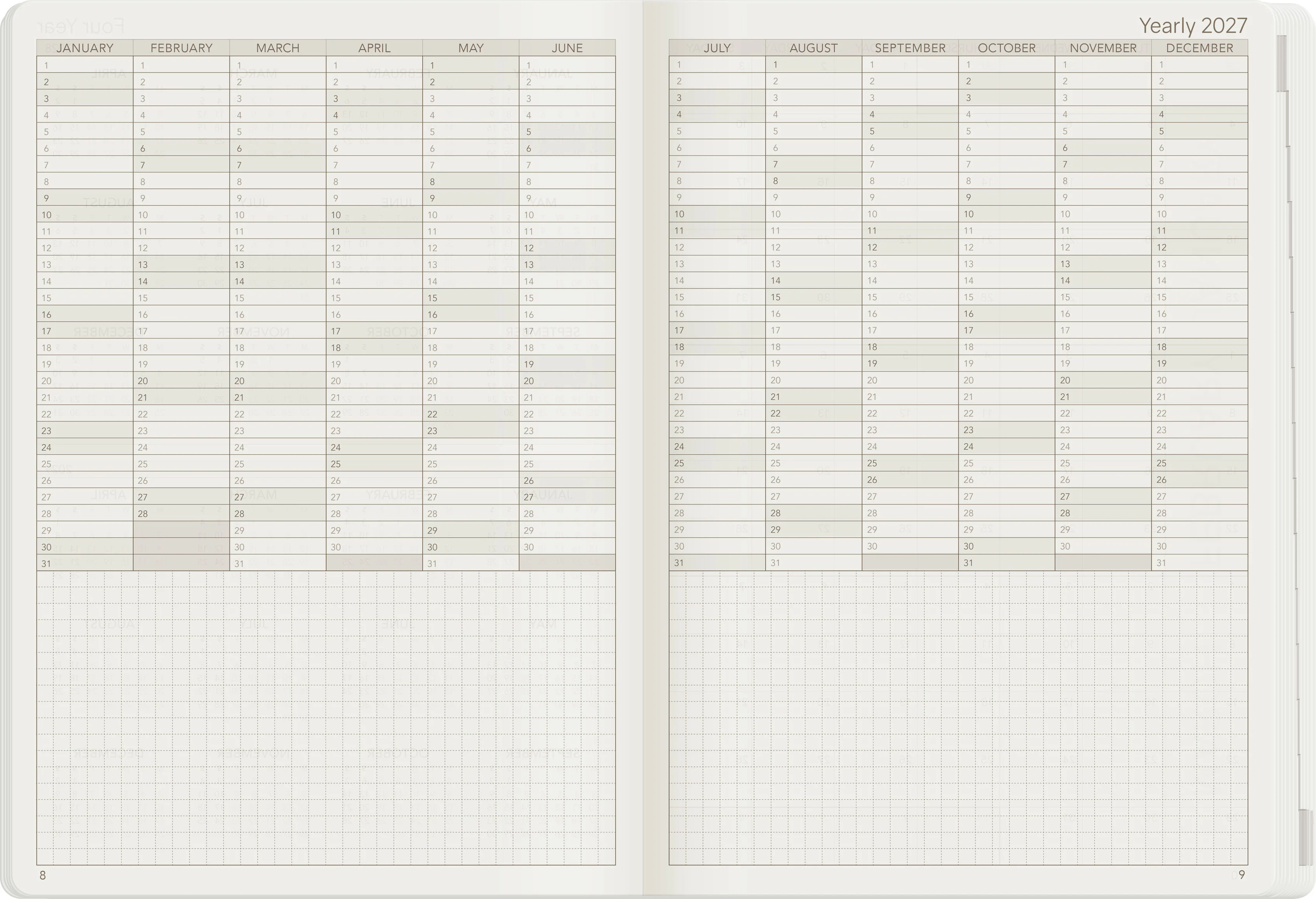
Task: Select the JANUARY column header
Action: pyautogui.click(x=85, y=48)
